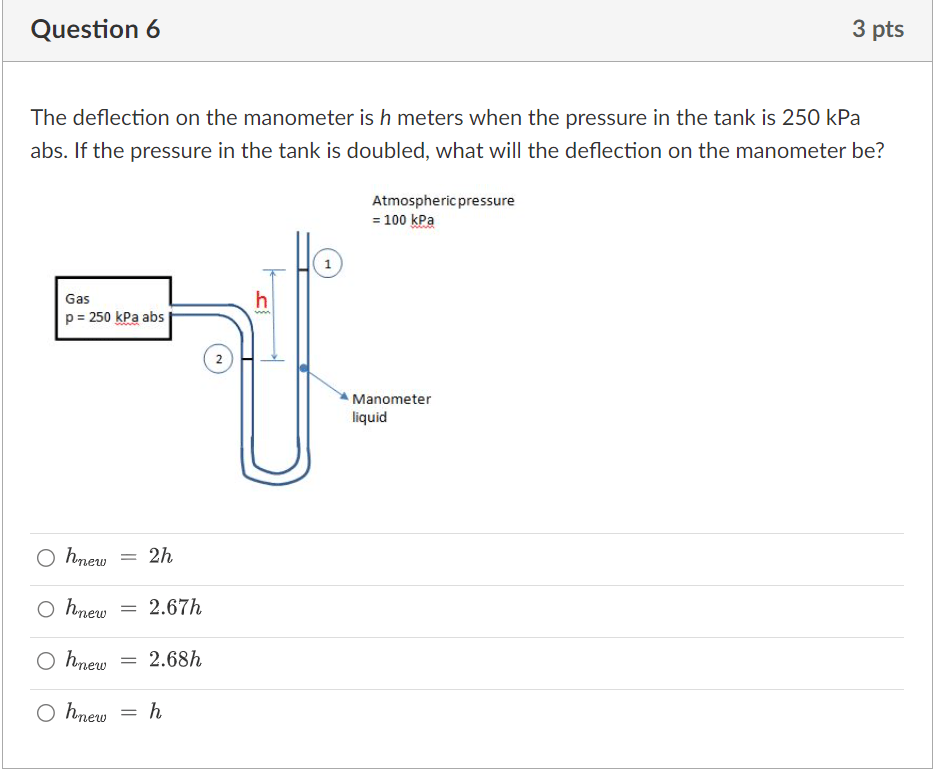Click the Gas p = 250 kPa tank box
The image size is (933, 771).
coord(113,307)
